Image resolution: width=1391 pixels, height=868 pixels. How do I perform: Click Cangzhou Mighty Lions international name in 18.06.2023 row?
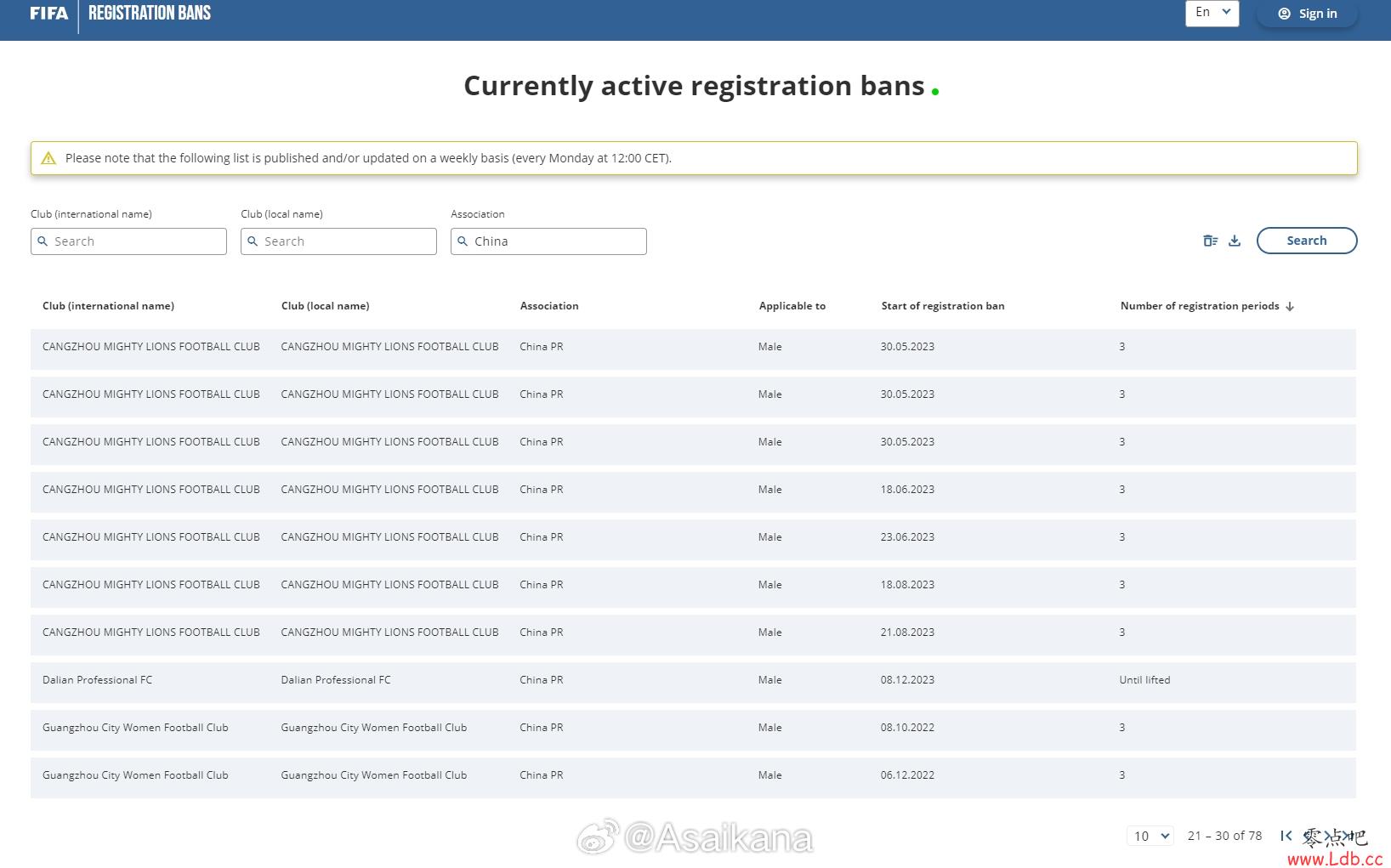(x=151, y=490)
